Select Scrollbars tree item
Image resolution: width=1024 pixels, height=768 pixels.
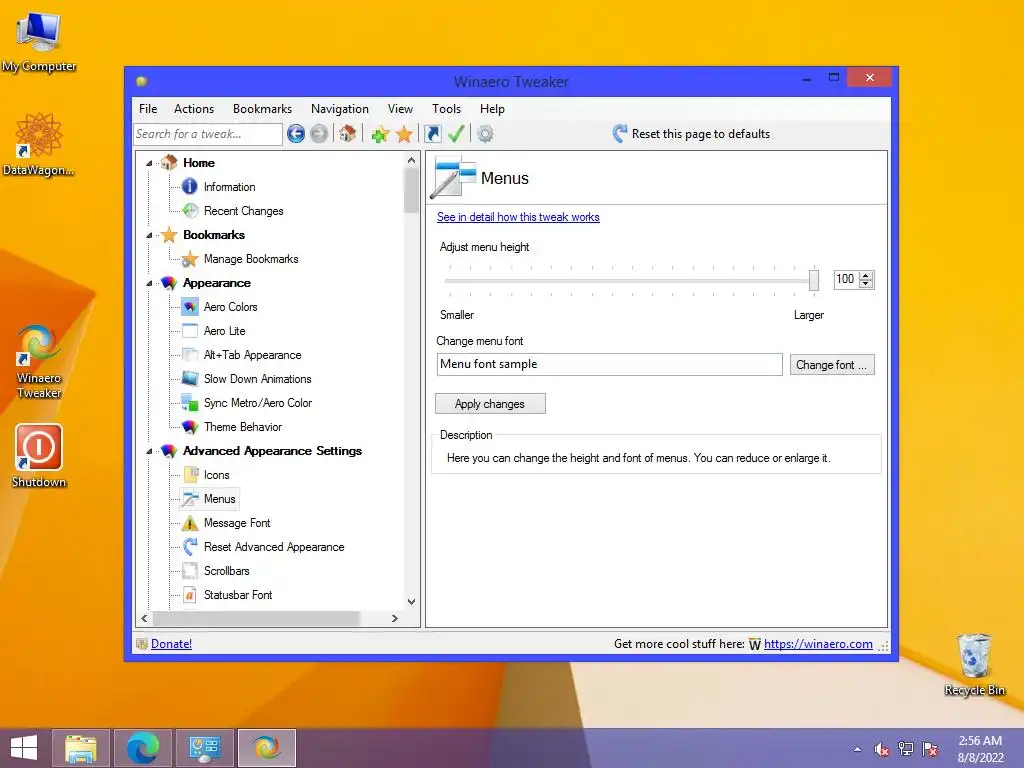point(227,571)
